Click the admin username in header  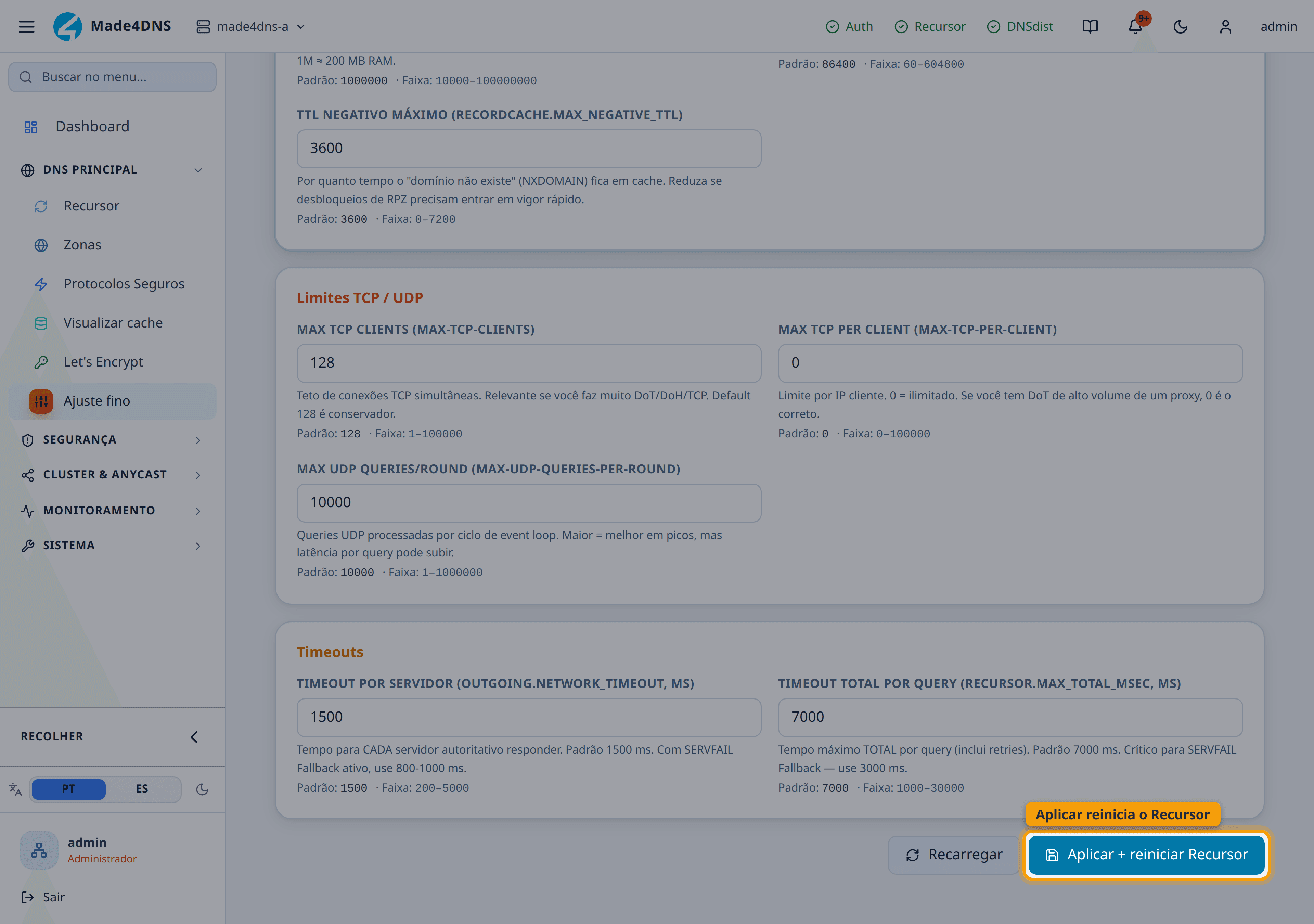pos(1278,26)
